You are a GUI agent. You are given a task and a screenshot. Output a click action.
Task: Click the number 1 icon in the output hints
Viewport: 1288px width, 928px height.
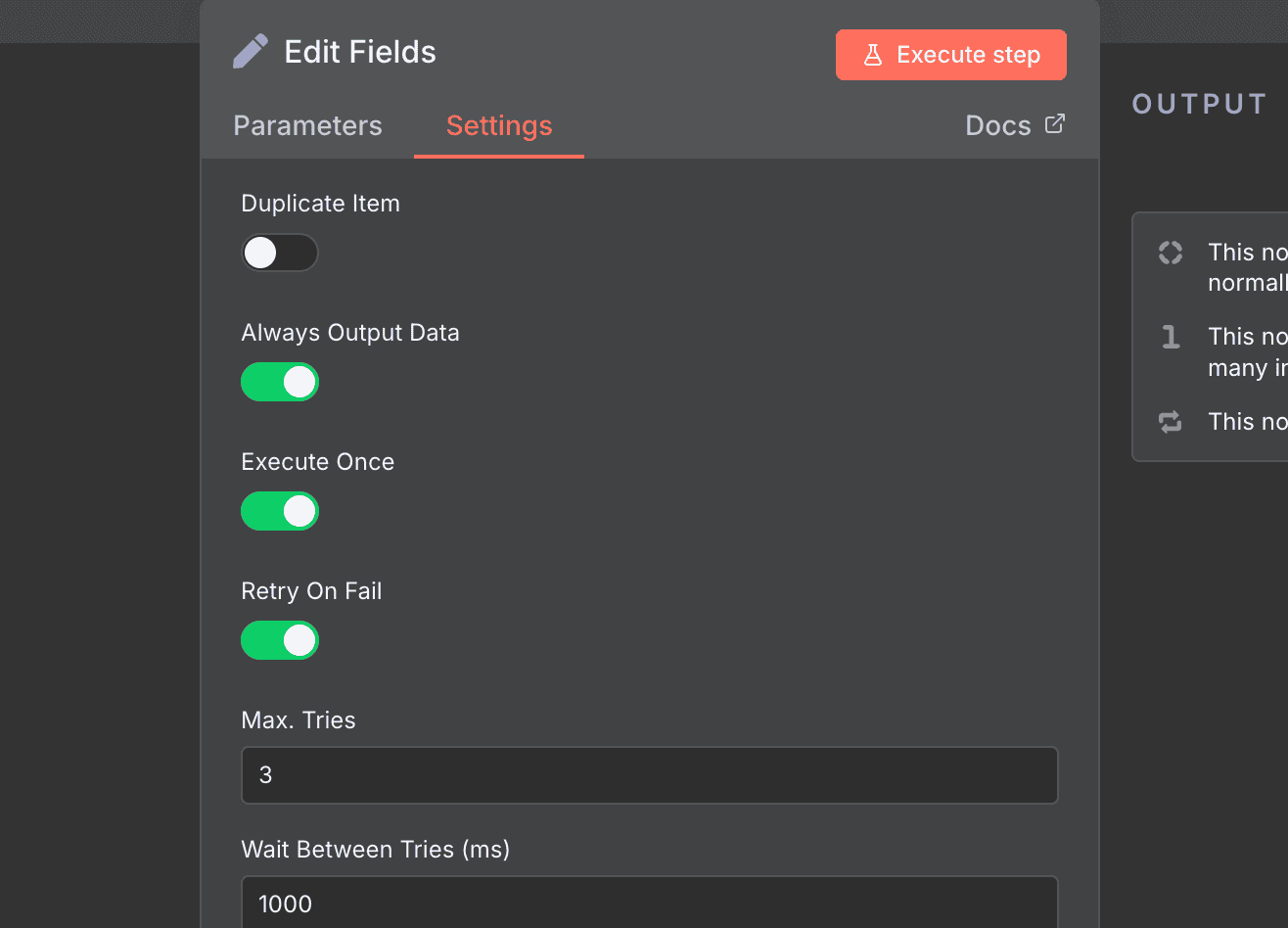pyautogui.click(x=1171, y=337)
